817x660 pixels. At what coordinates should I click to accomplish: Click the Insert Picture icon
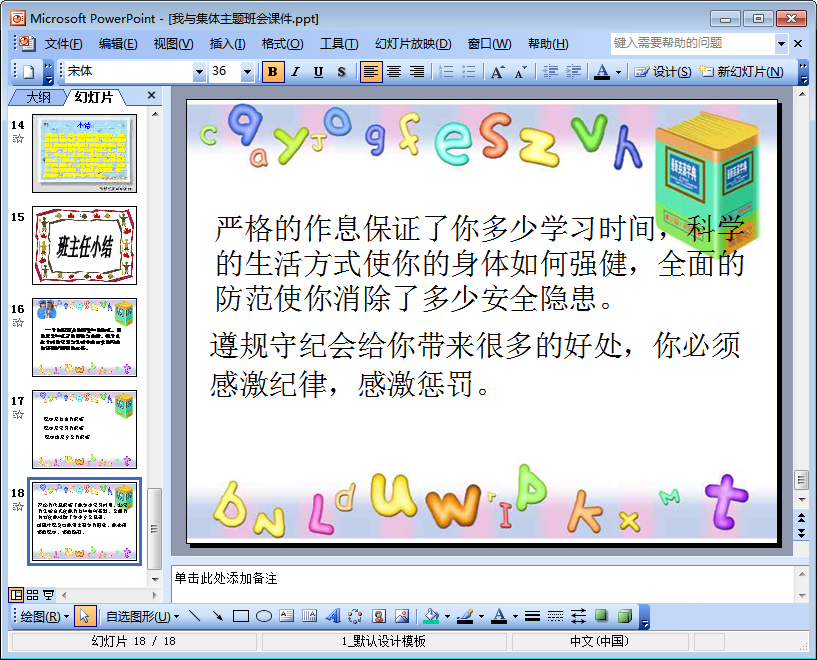click(402, 616)
